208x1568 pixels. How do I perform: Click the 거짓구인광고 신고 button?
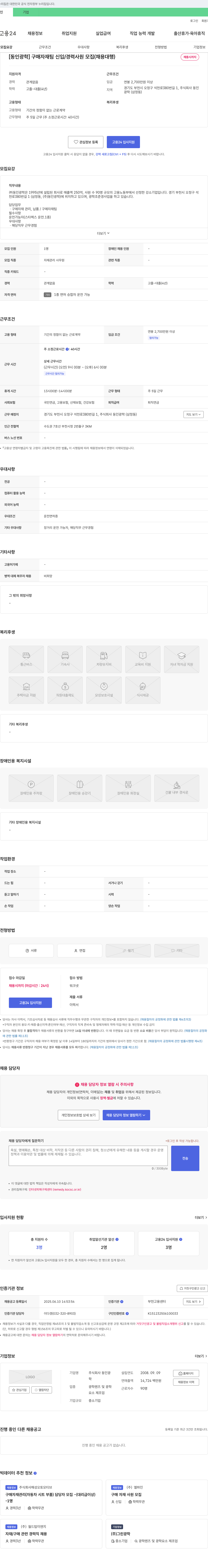pyautogui.click(x=192, y=1289)
